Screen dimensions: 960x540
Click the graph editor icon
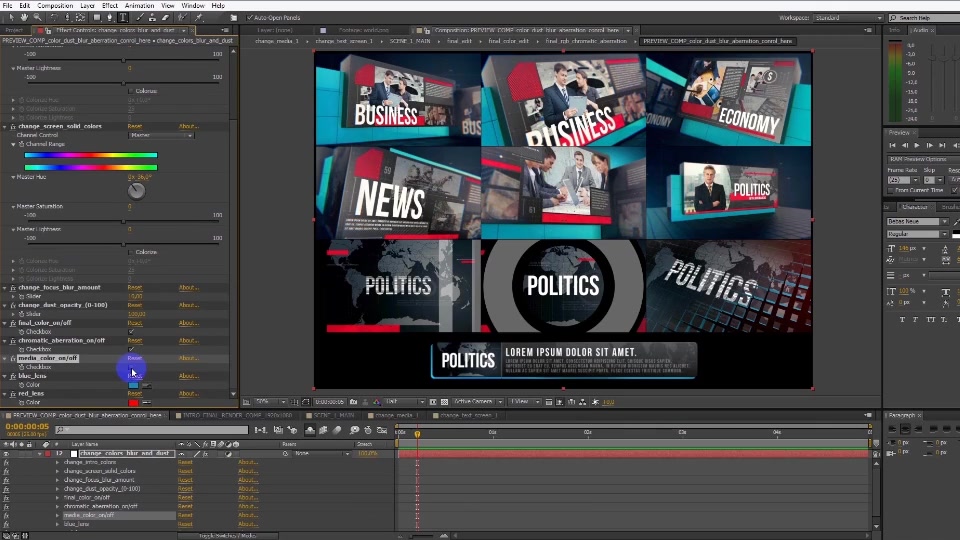382,430
